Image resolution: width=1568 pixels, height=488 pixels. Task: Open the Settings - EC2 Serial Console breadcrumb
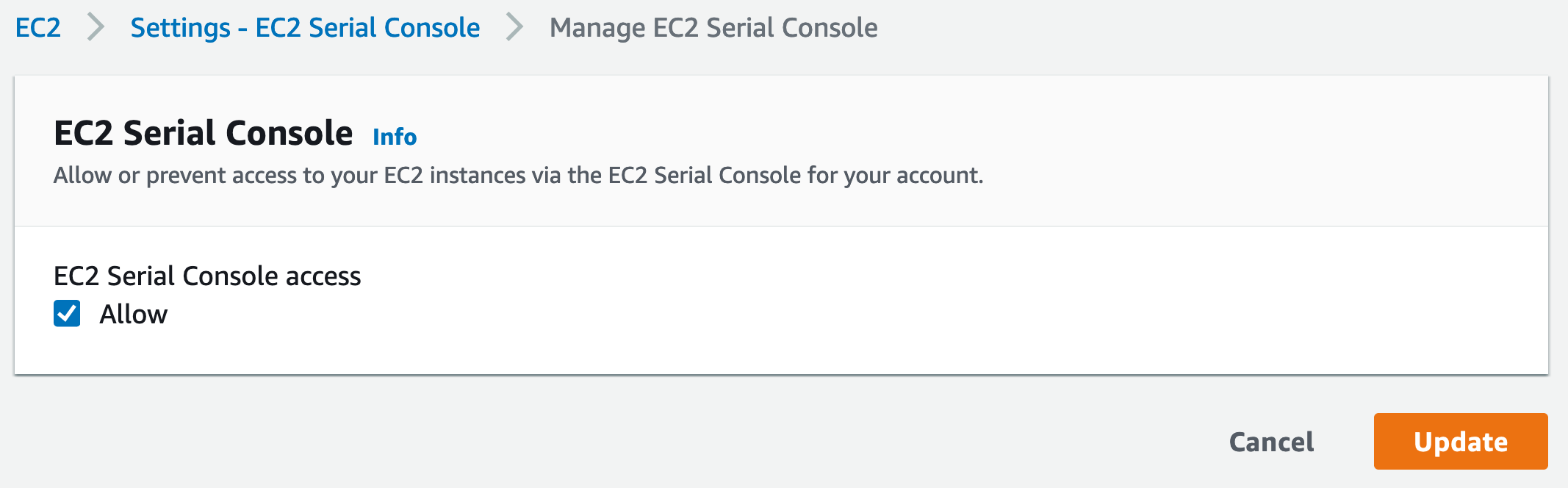tap(305, 28)
